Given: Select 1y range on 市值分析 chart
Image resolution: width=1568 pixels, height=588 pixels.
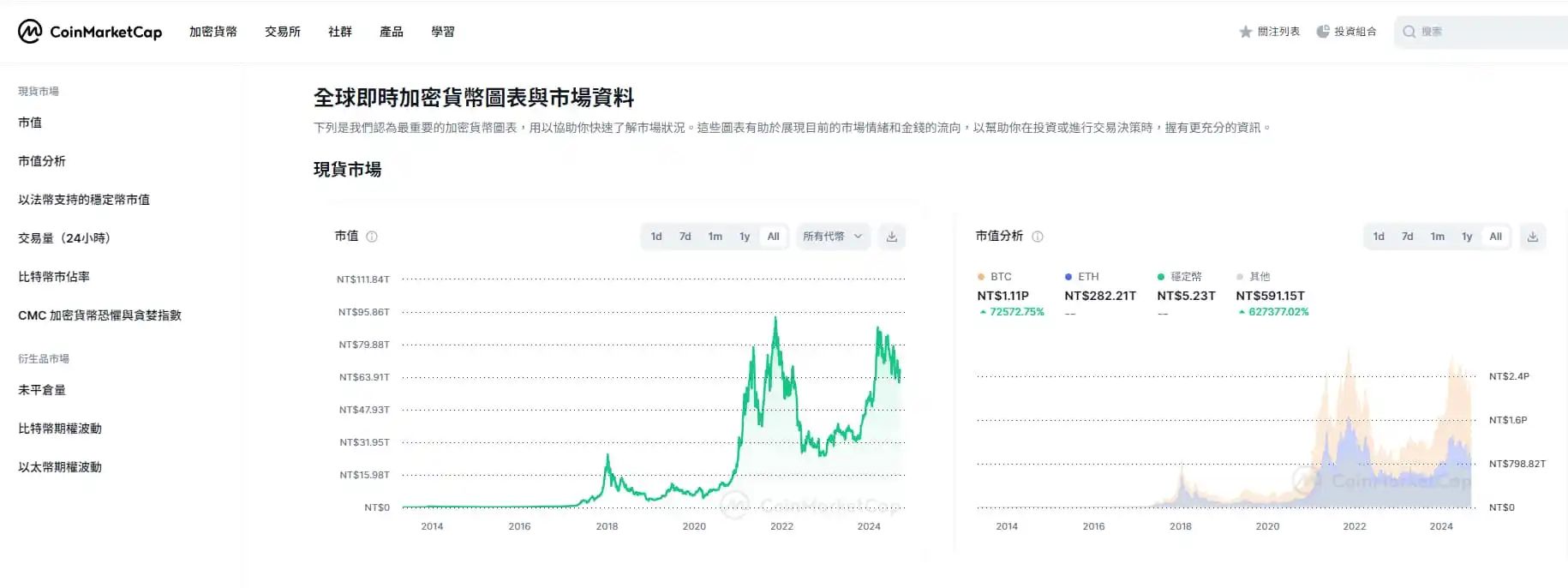Looking at the screenshot, I should point(1467,237).
